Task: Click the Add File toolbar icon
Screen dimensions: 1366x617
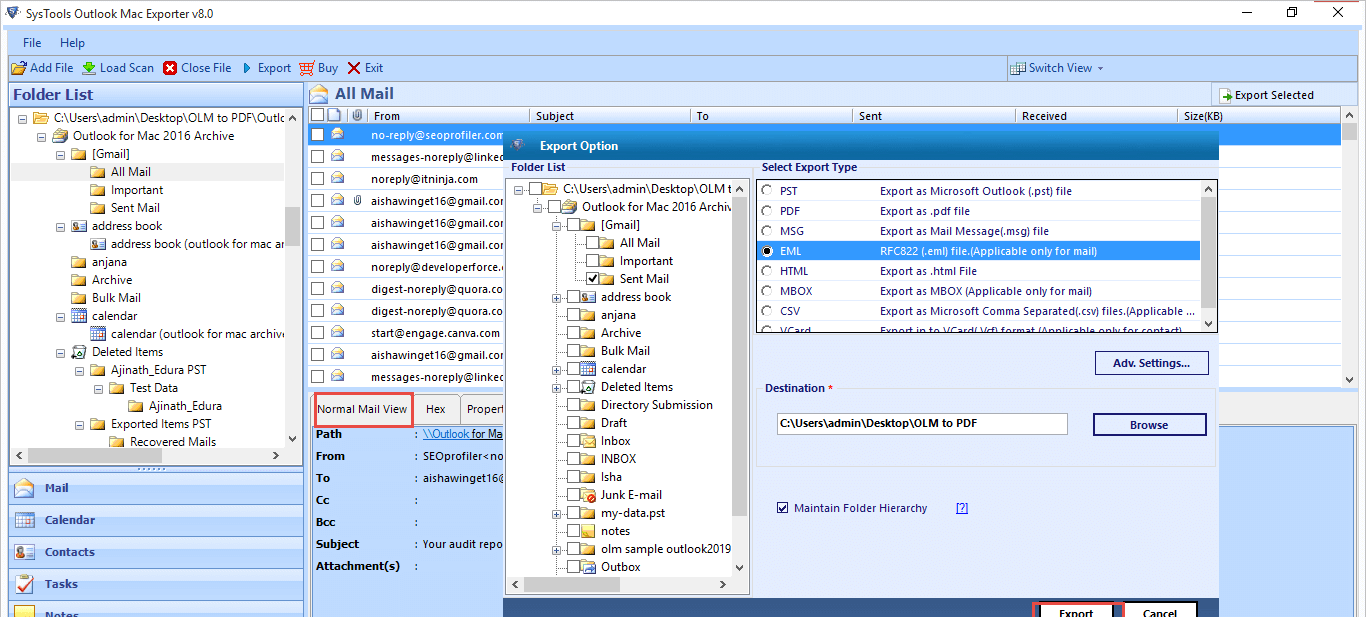Action: (x=19, y=68)
